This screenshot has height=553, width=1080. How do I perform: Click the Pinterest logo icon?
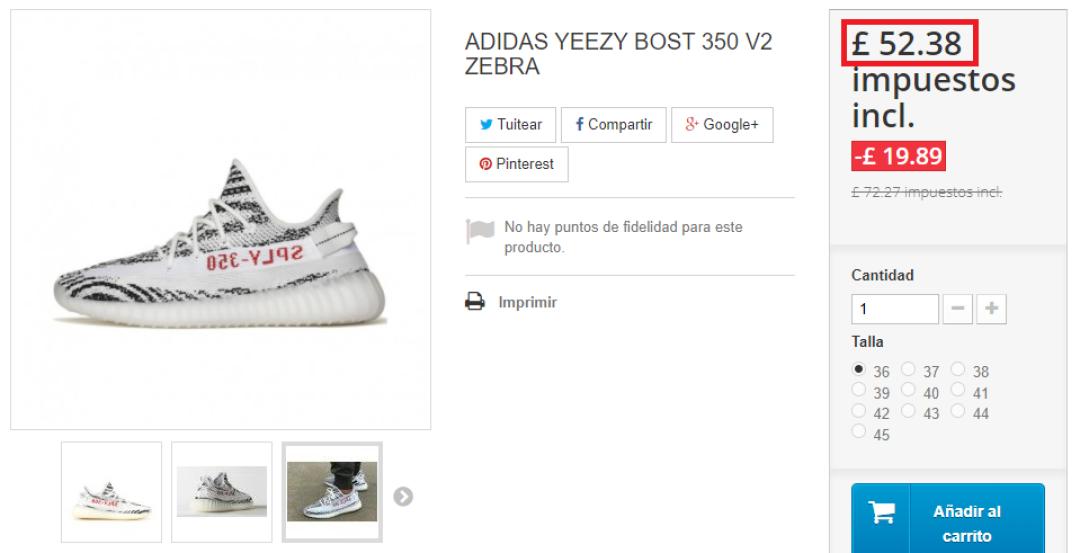(x=486, y=164)
